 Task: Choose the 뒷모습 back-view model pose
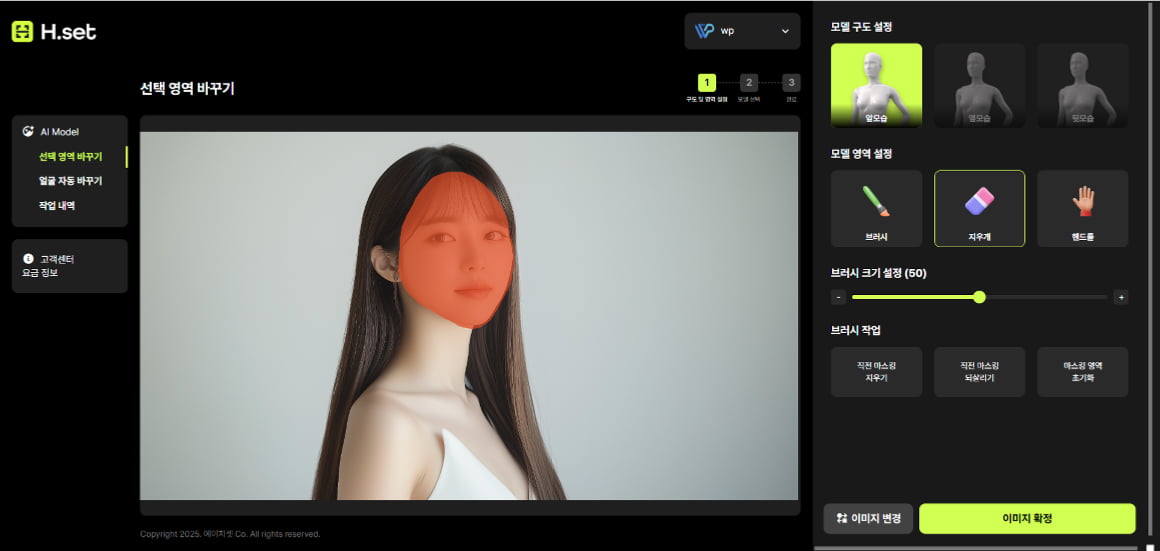[x=1082, y=85]
